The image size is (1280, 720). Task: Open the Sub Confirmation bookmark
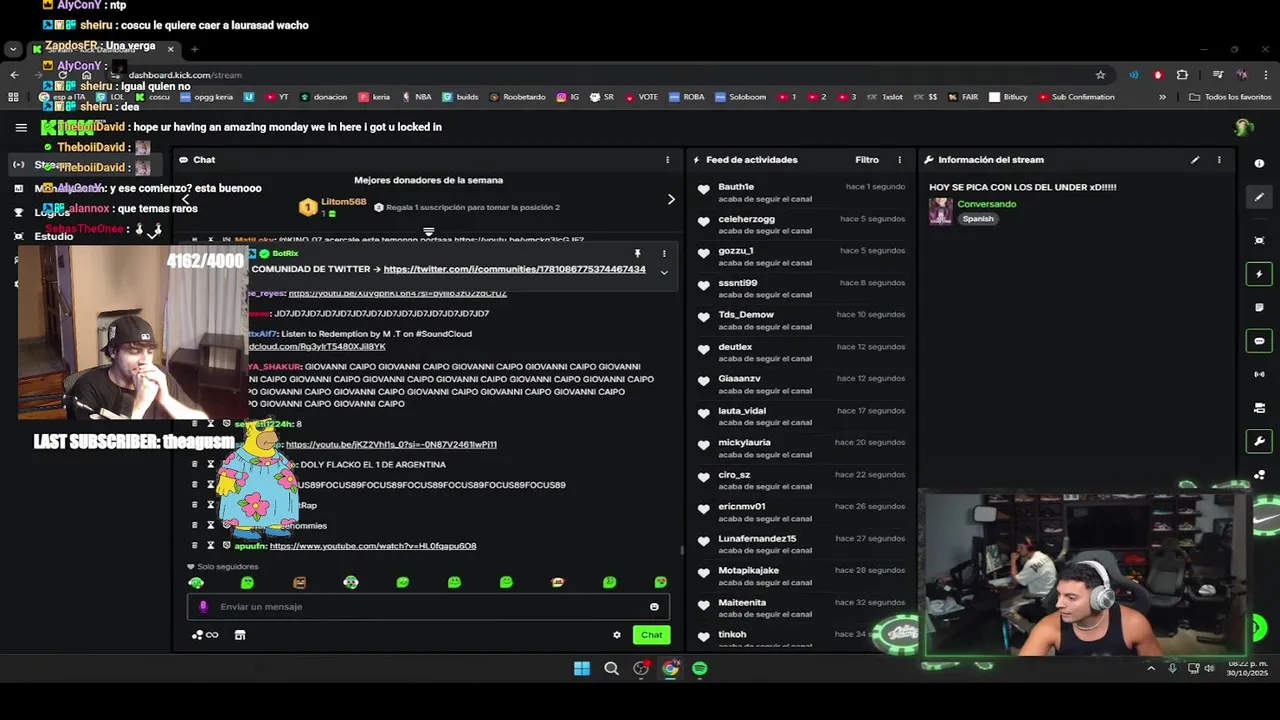tap(1076, 97)
